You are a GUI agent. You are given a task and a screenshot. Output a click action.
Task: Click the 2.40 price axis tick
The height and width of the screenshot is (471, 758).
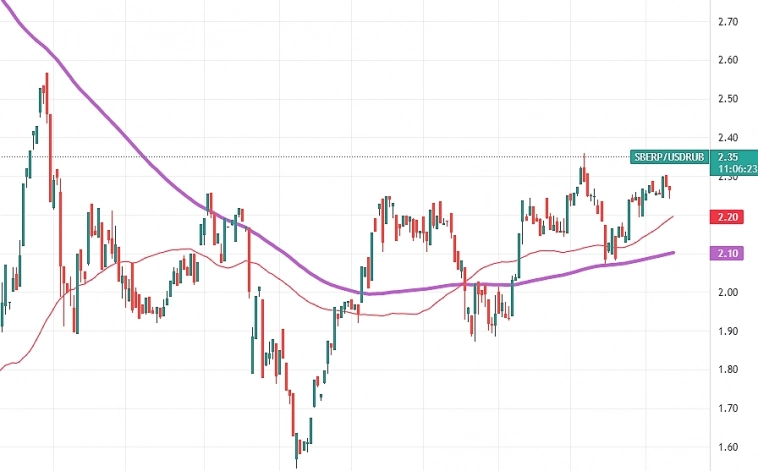[x=728, y=138]
